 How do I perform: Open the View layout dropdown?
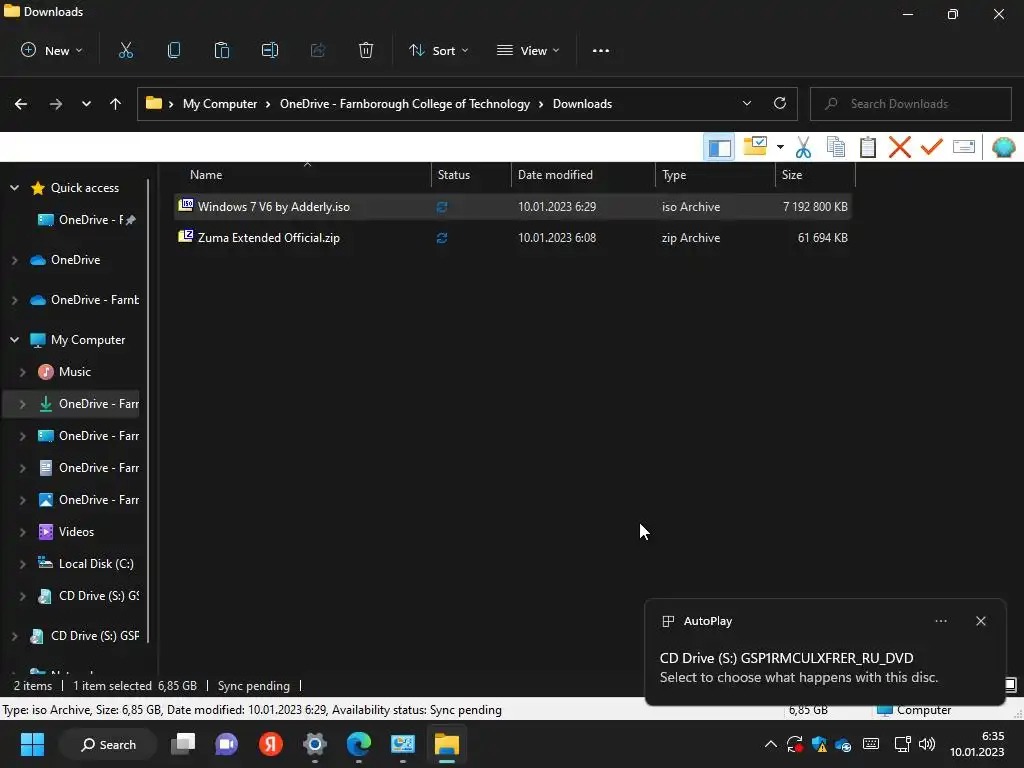528,50
